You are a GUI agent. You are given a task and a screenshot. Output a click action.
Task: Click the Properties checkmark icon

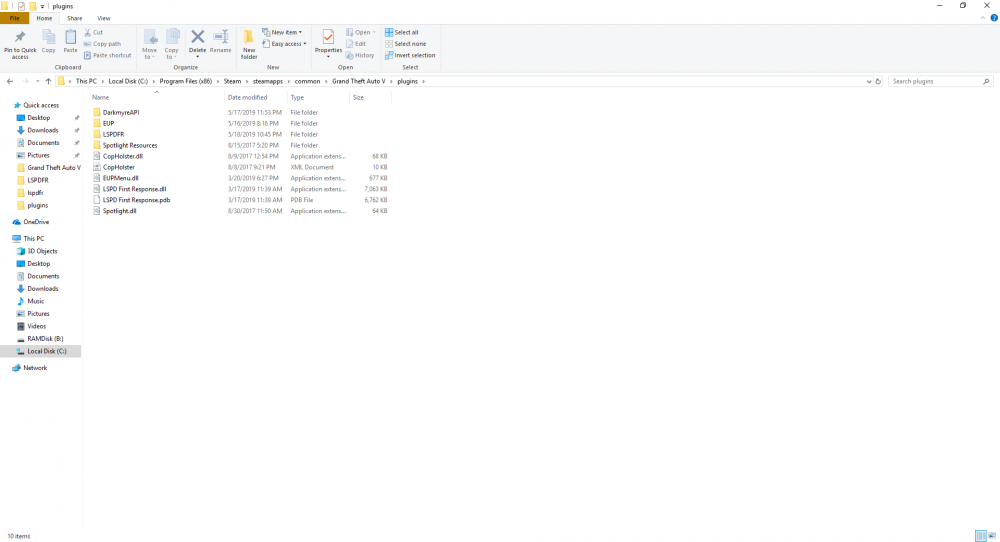328,36
